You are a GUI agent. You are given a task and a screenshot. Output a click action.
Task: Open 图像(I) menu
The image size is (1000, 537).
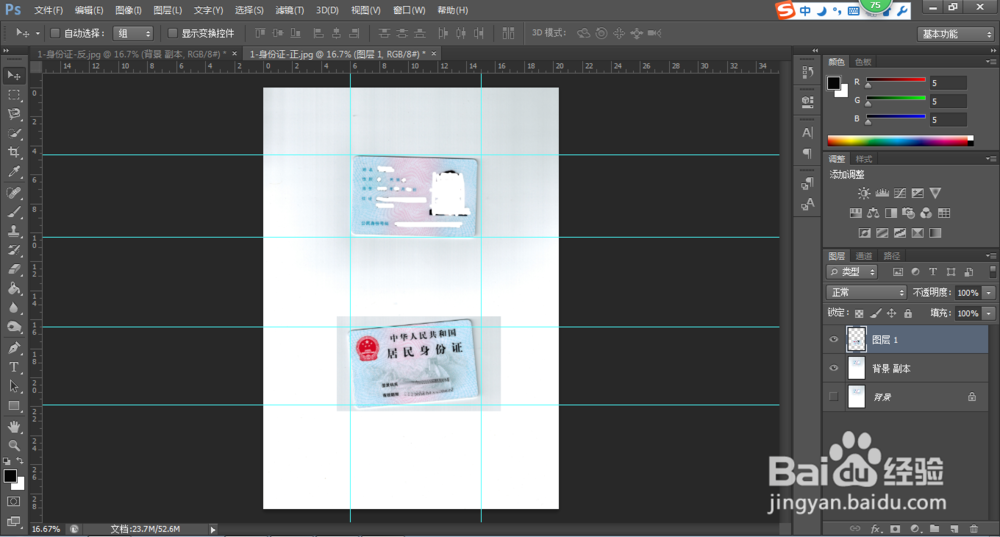click(128, 10)
